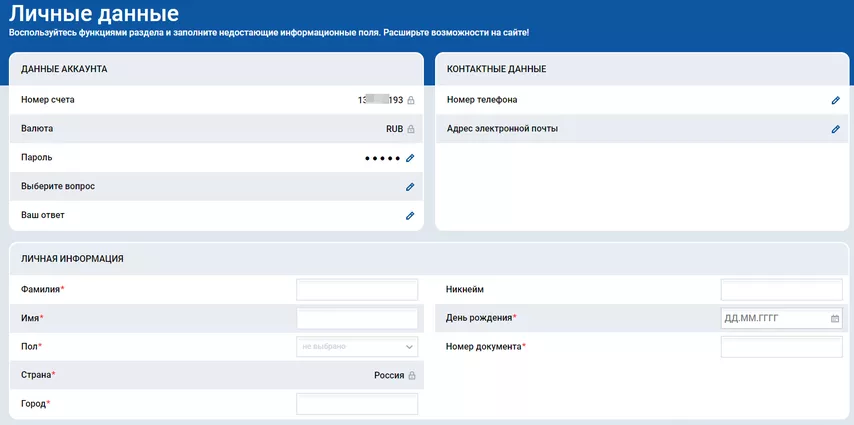Edit email address using pencil icon

(836, 129)
